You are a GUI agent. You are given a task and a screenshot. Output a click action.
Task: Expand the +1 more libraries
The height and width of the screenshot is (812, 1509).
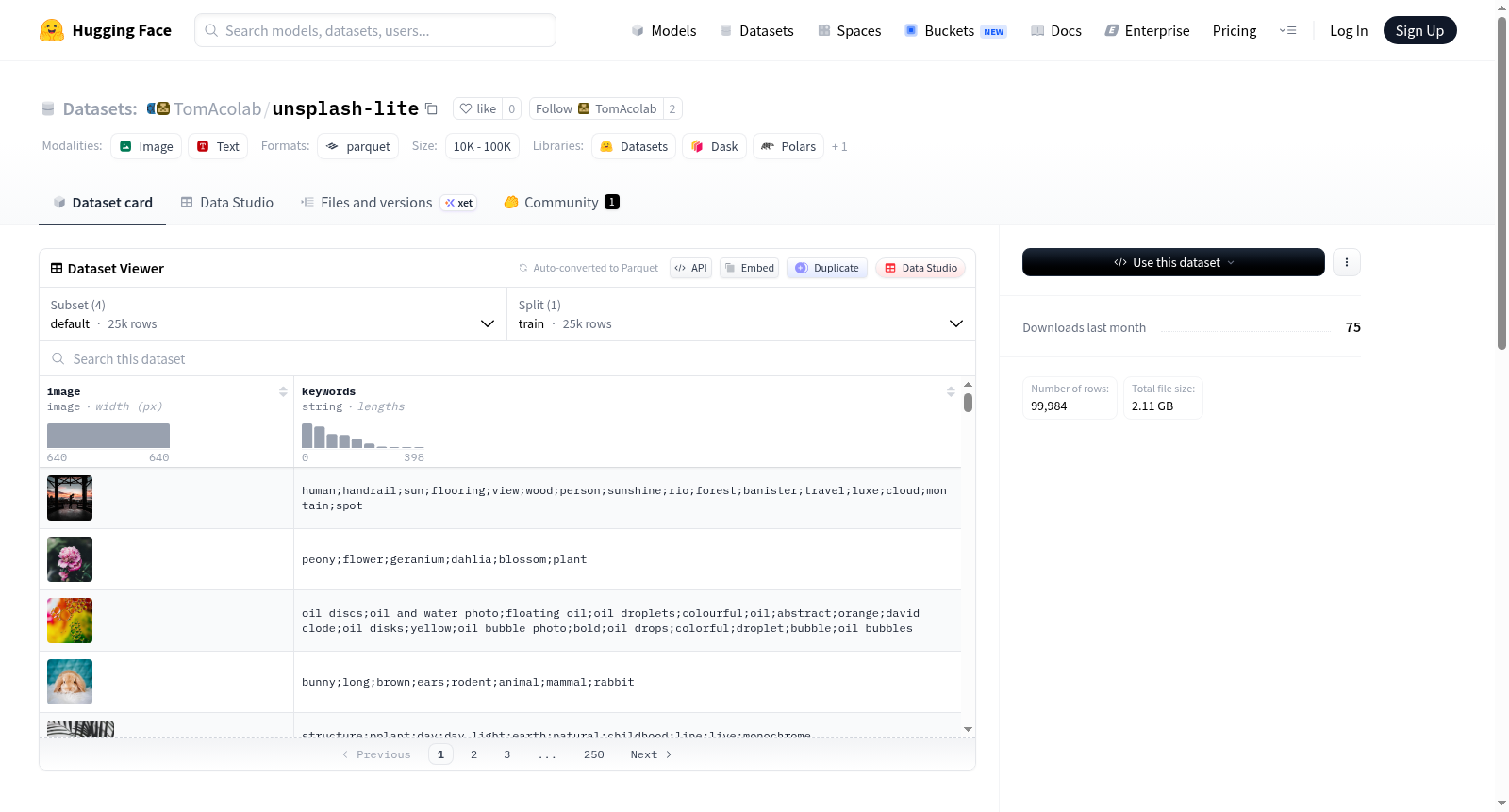point(839,147)
